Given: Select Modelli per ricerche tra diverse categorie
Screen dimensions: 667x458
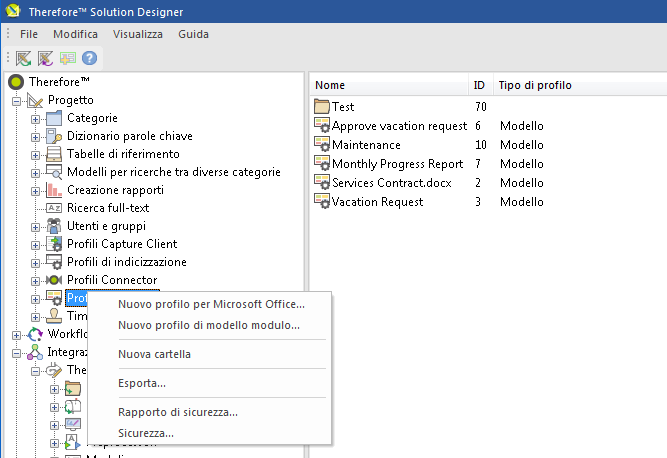Looking at the screenshot, I should coord(174,172).
